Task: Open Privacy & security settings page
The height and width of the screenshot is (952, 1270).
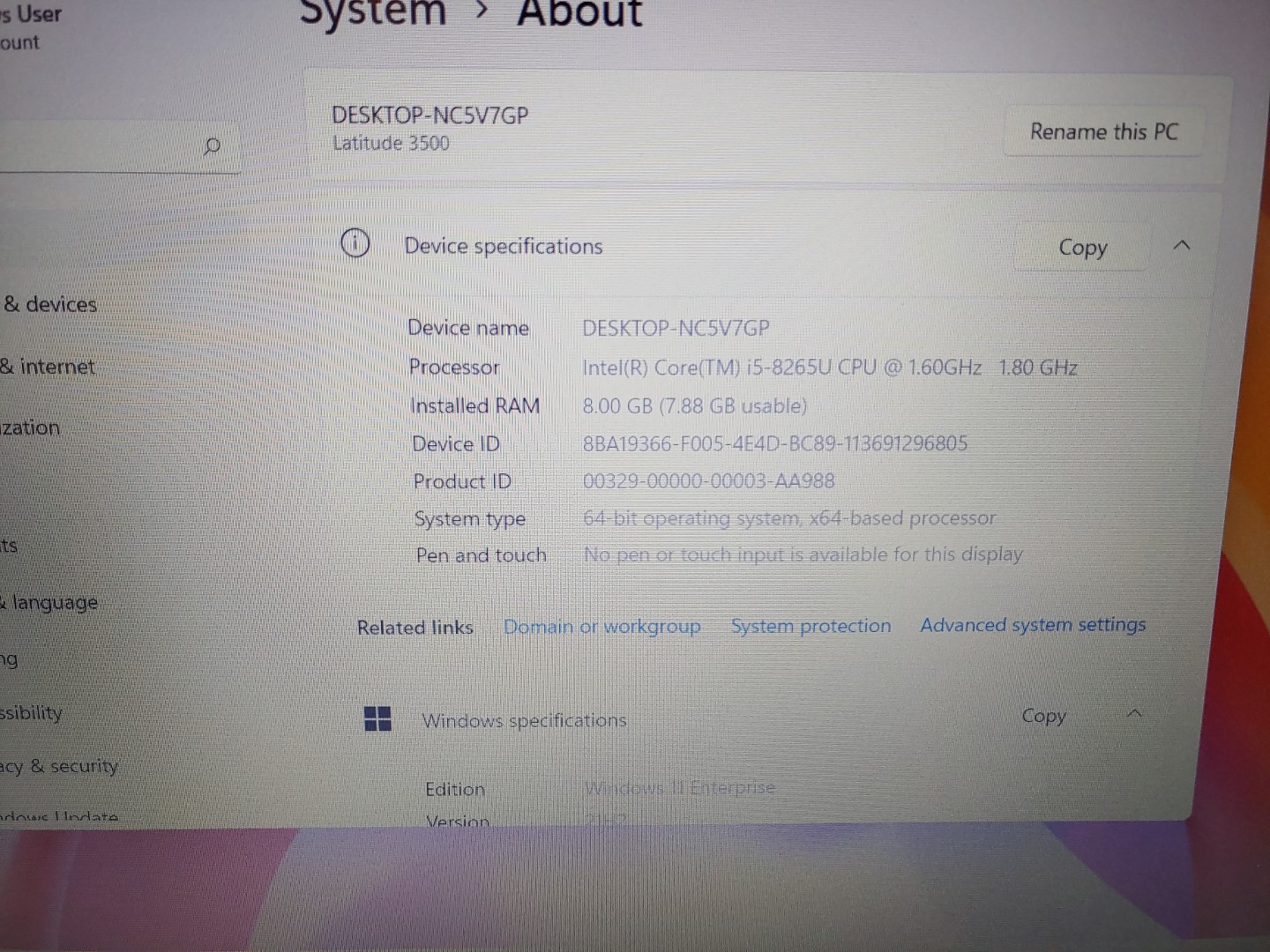Action: pos(59,766)
